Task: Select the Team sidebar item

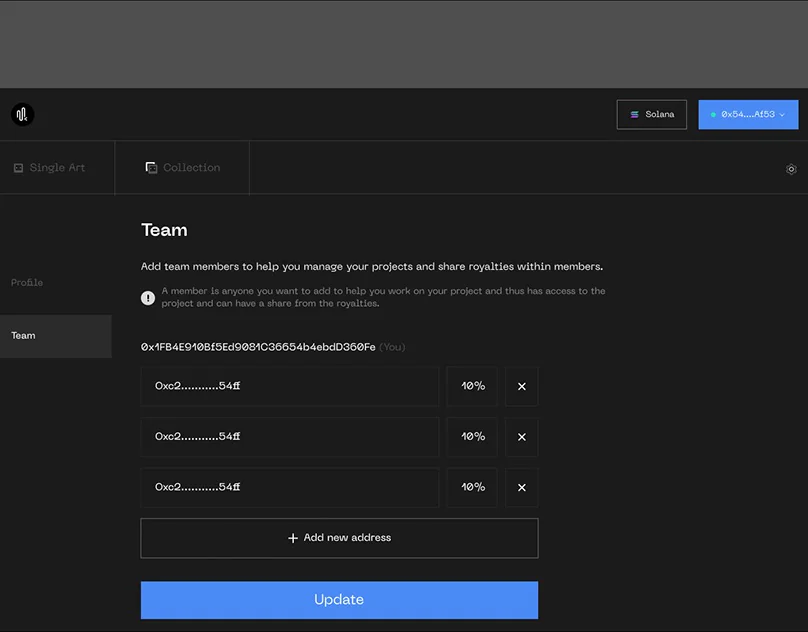Action: 56,336
